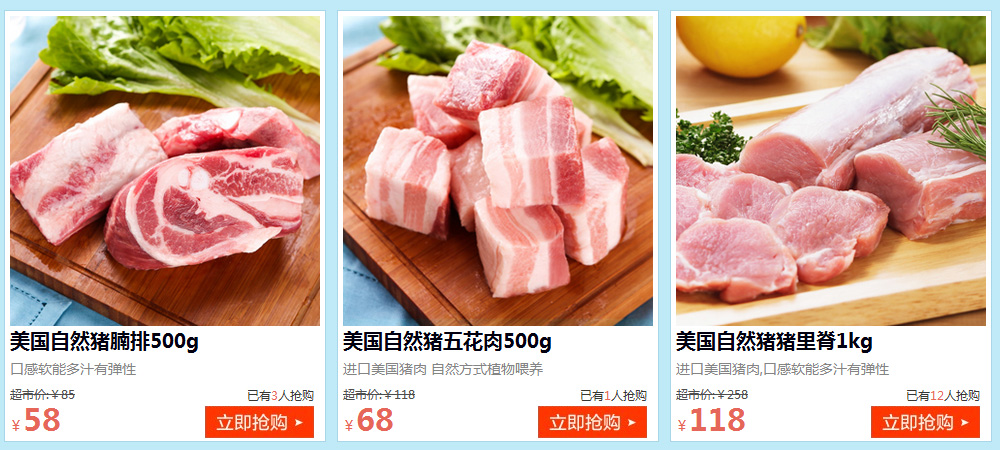Click the ¥68 sale price
Image resolution: width=1000 pixels, height=450 pixels.
pos(369,421)
